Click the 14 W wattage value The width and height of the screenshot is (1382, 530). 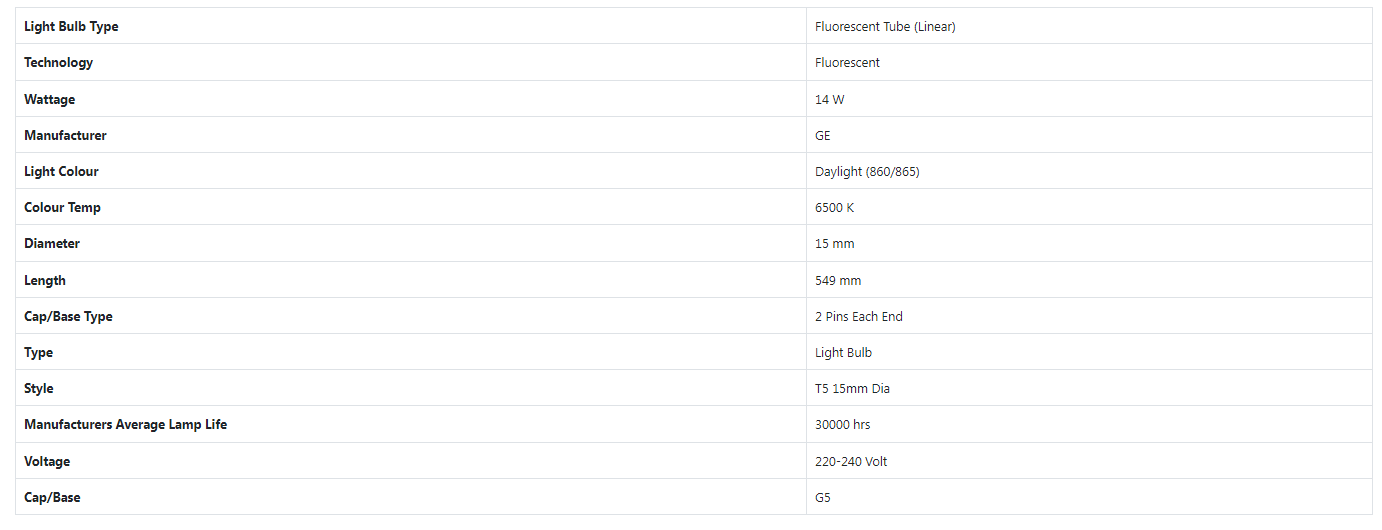(x=830, y=100)
